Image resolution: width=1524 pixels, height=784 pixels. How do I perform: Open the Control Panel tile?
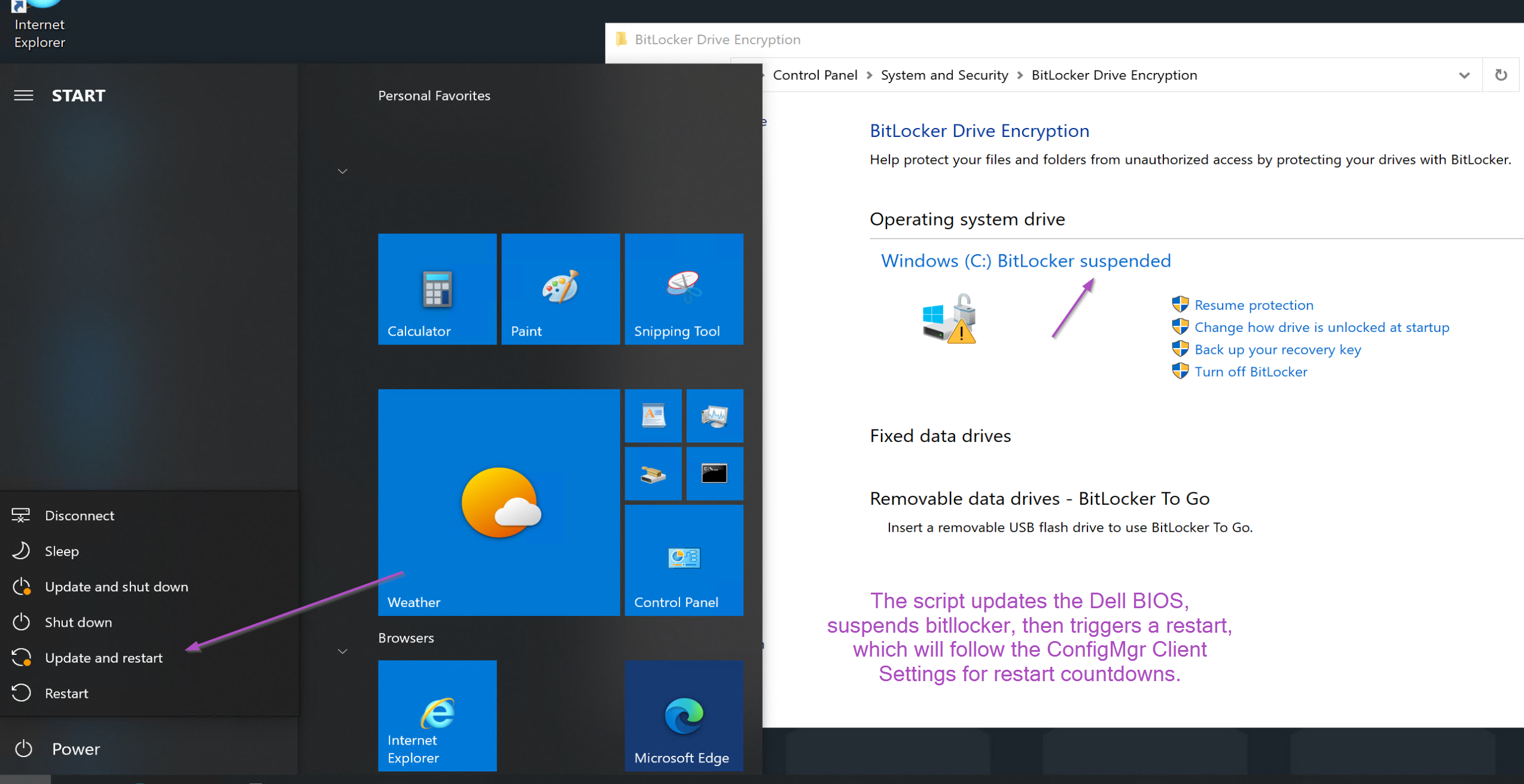click(x=684, y=560)
